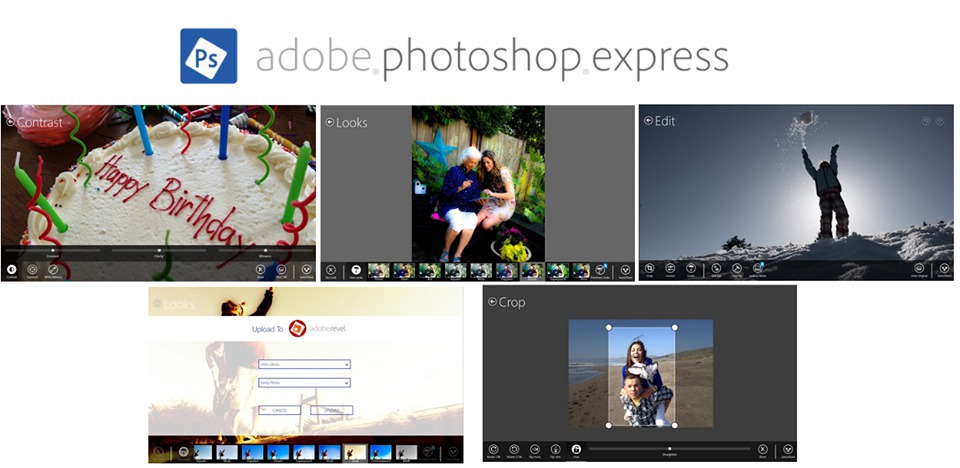The height and width of the screenshot is (468, 960).
Task: Click the undo arrow in the Edit screen top right
Action: pyautogui.click(x=926, y=121)
